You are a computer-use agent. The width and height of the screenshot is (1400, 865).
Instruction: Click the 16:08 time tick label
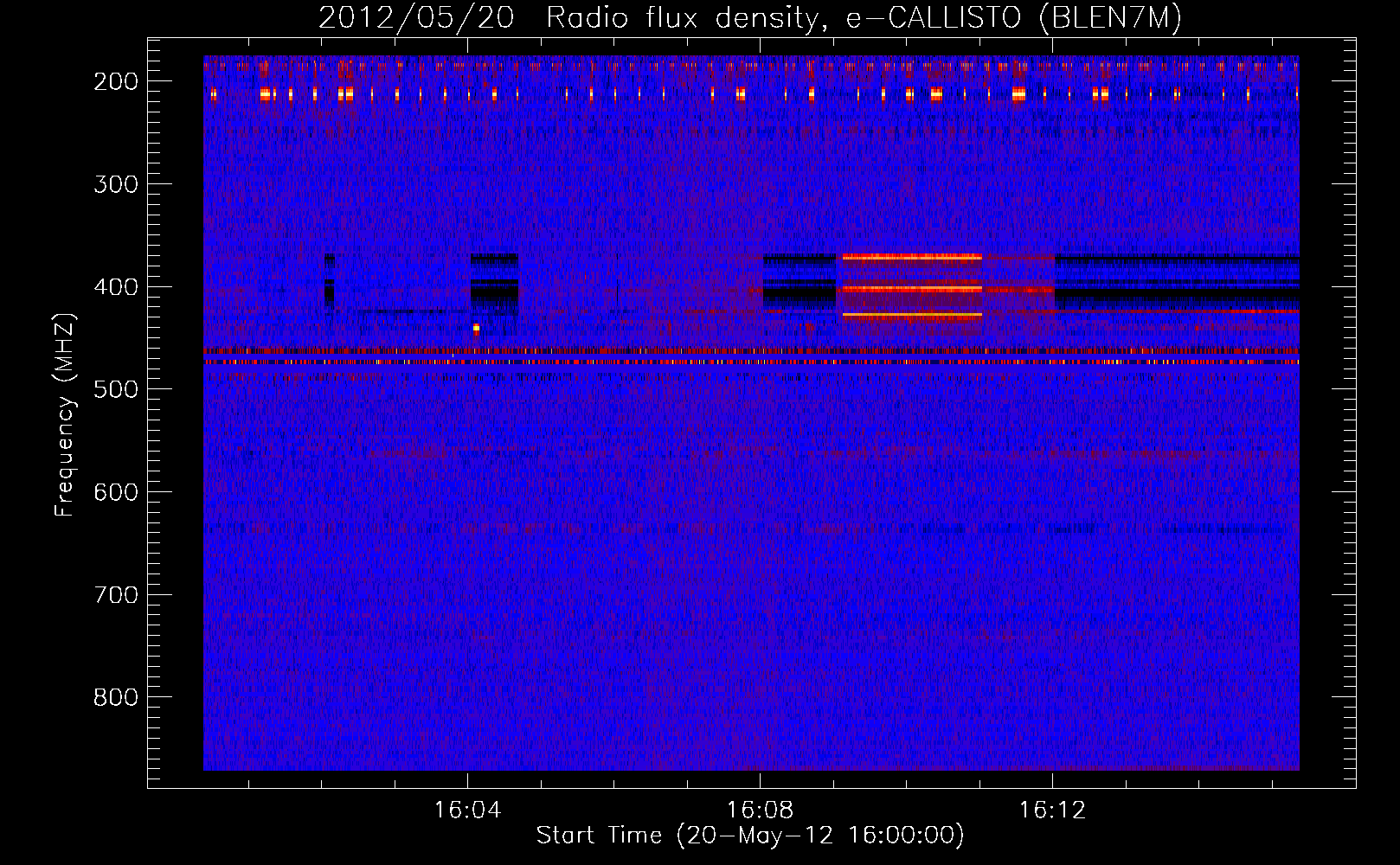760,811
